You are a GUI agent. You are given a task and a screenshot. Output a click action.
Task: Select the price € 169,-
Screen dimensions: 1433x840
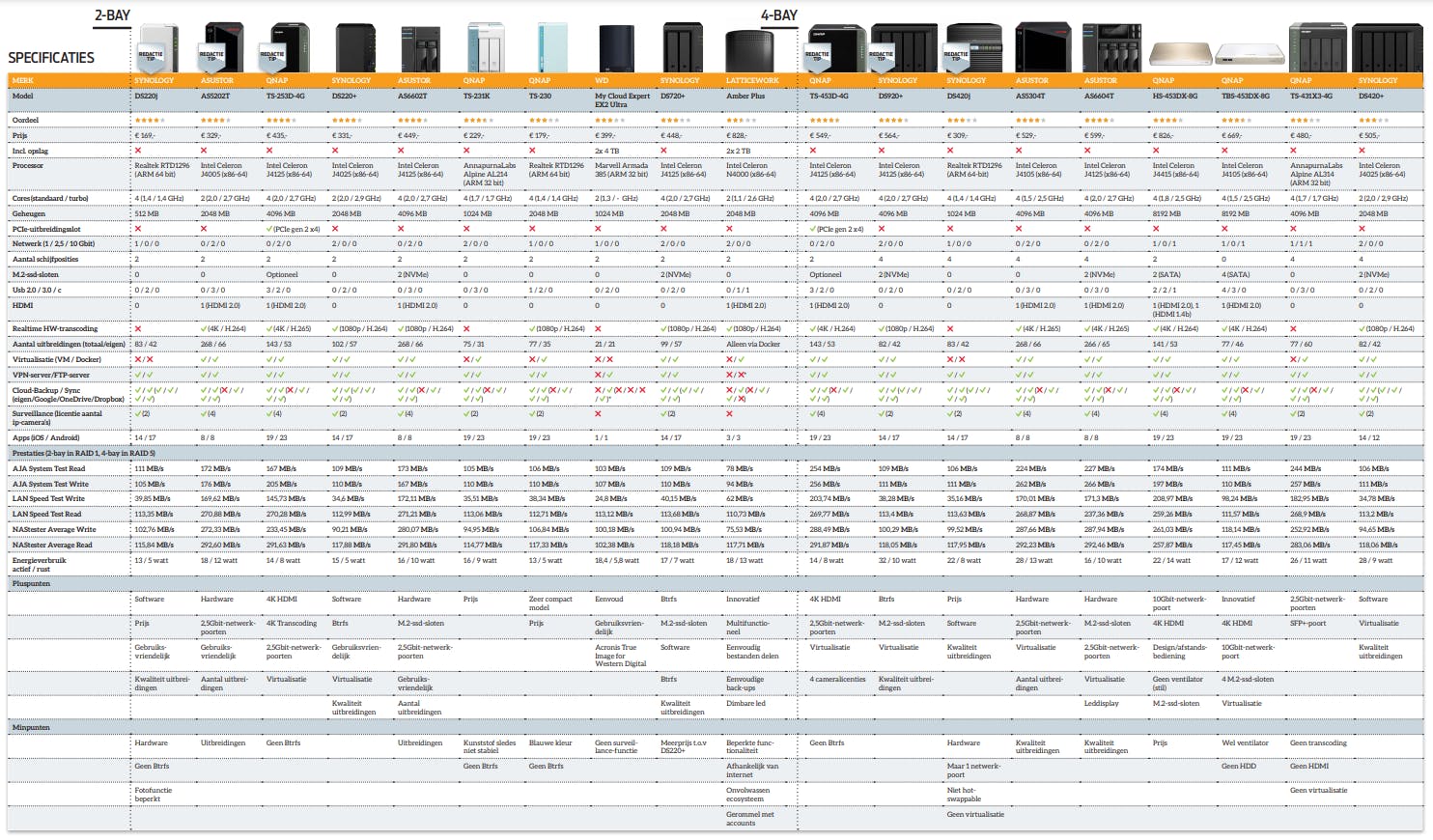click(x=145, y=135)
